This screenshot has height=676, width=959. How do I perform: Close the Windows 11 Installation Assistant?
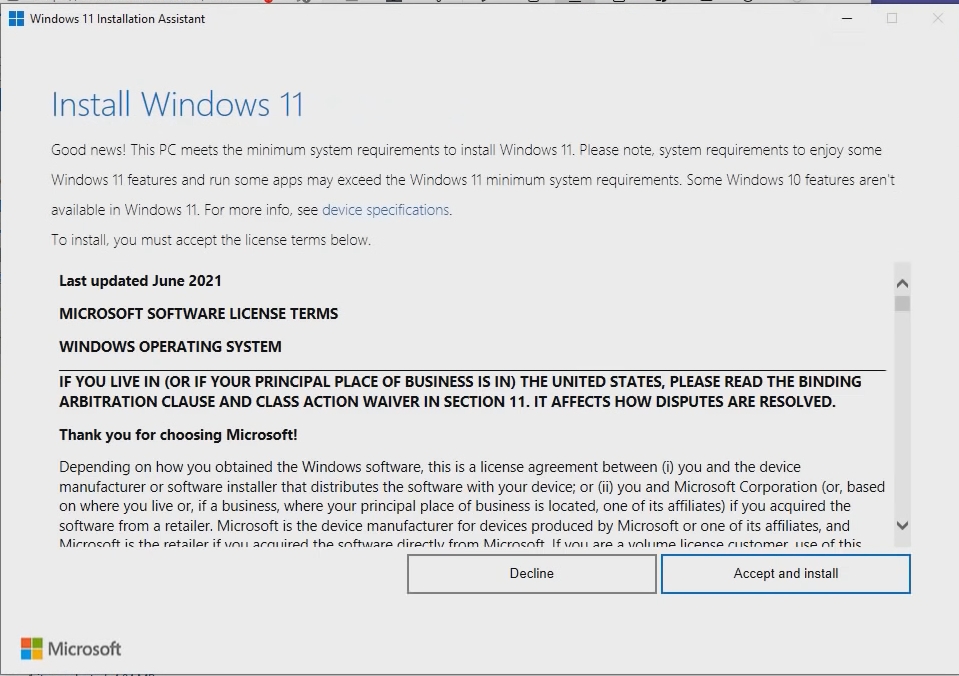click(937, 18)
